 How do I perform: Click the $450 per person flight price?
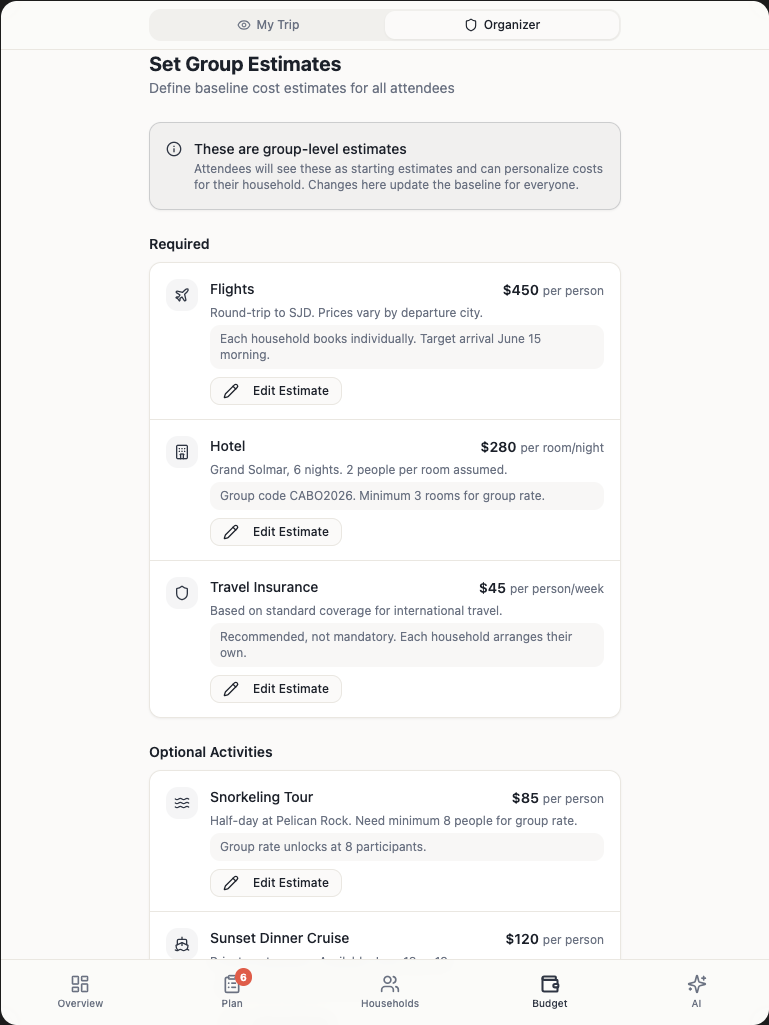(x=553, y=290)
